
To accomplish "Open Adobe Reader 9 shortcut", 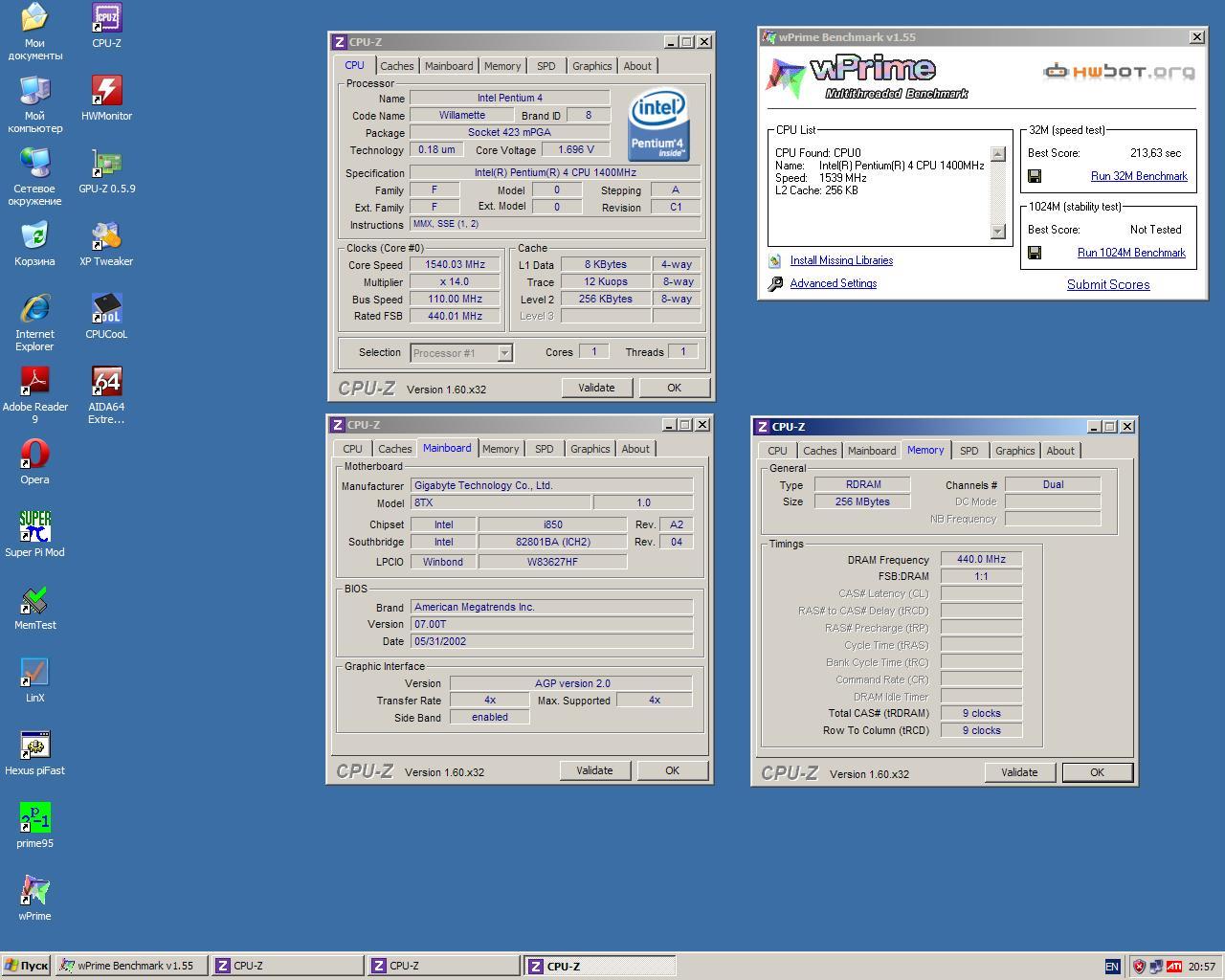I will point(34,394).
